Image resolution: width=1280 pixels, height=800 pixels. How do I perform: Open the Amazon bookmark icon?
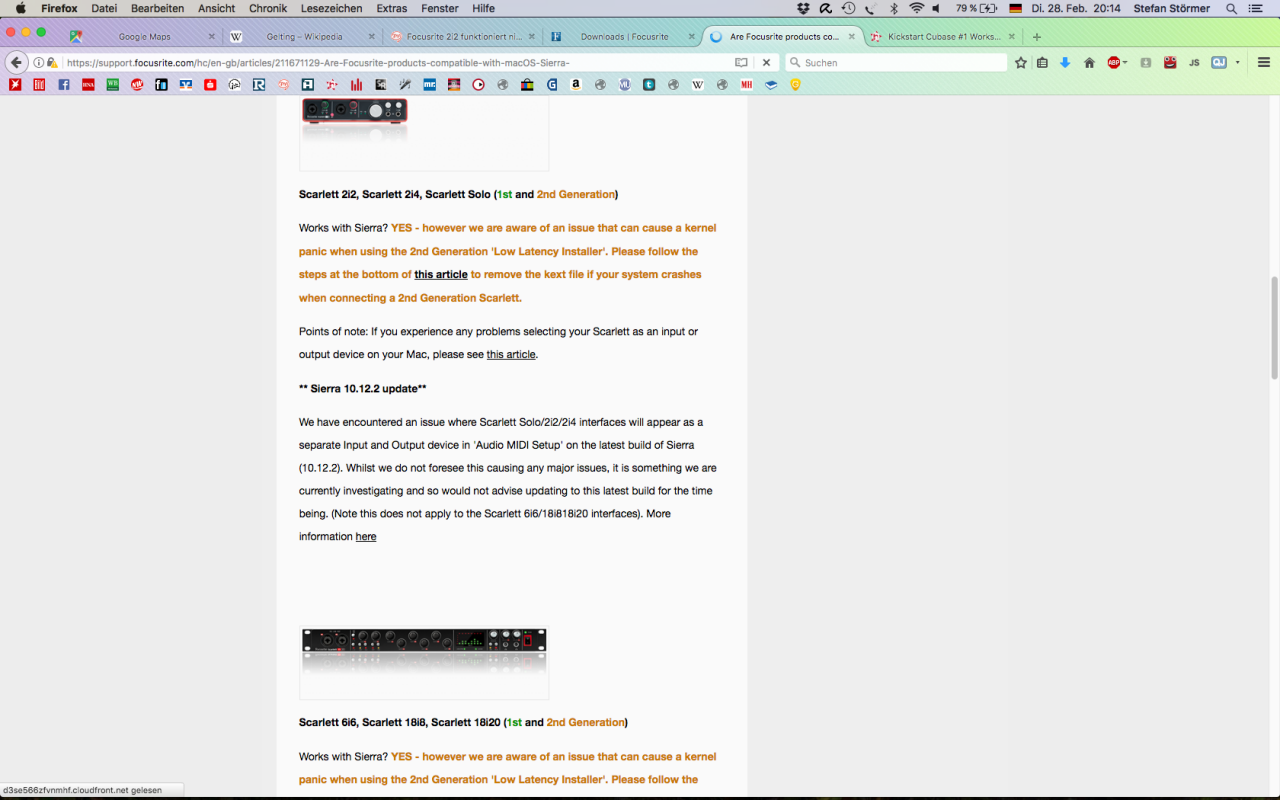[x=576, y=85]
